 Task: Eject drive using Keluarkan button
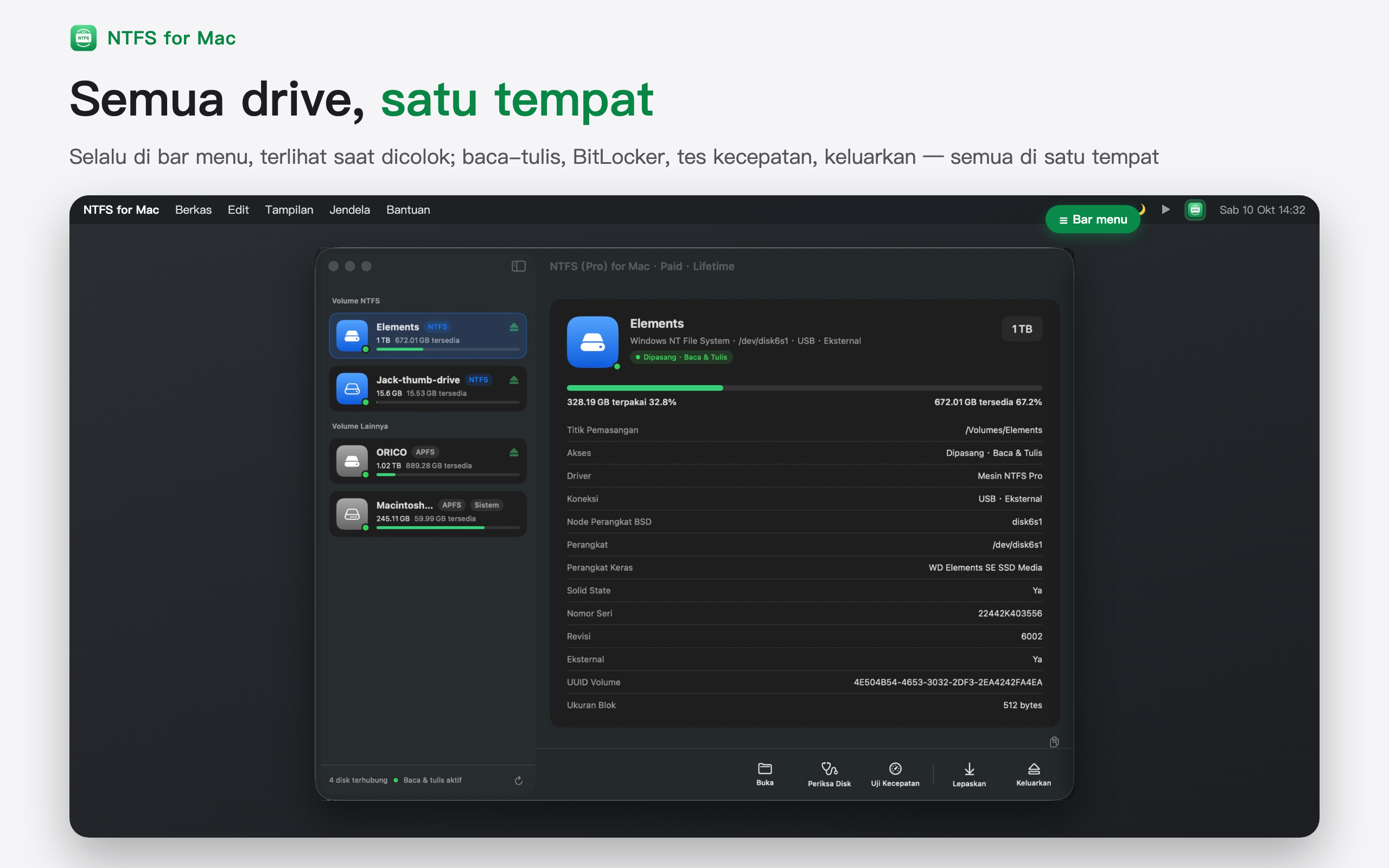tap(1033, 775)
